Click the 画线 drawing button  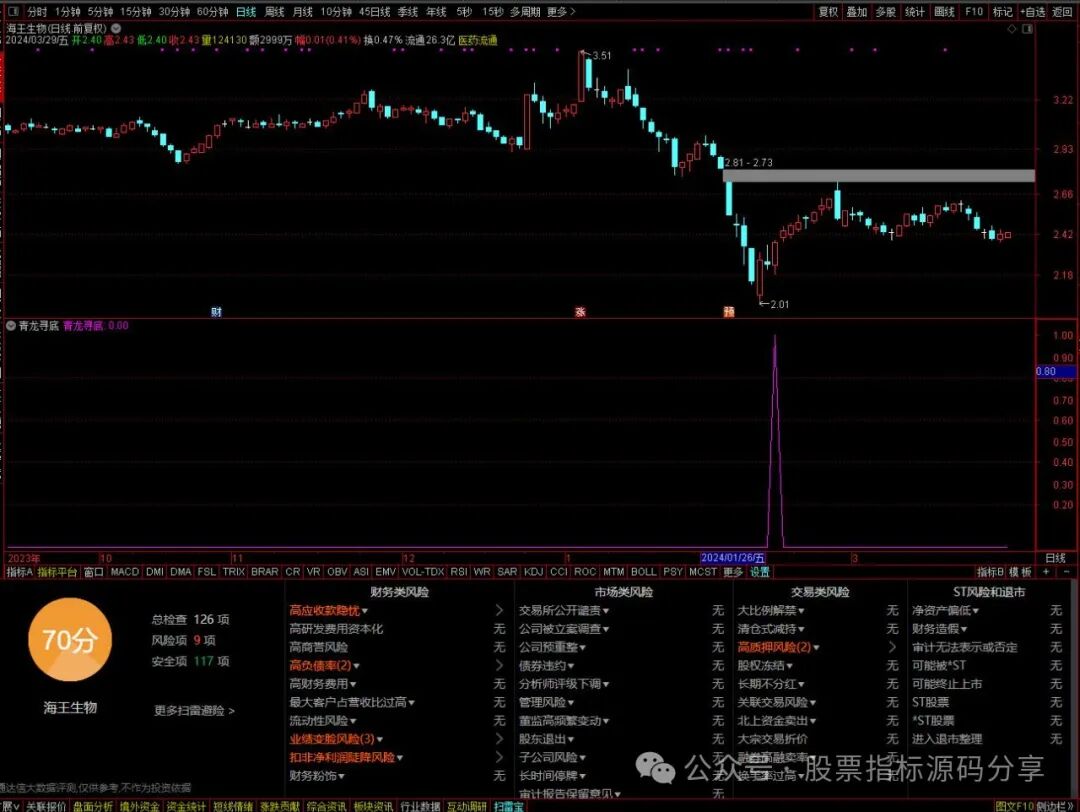944,12
